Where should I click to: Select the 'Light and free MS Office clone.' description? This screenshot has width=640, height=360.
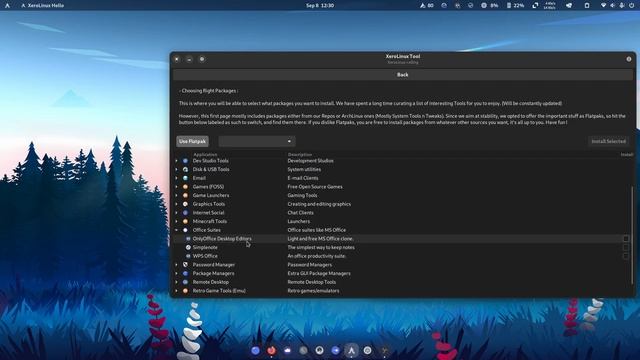pyautogui.click(x=320, y=239)
